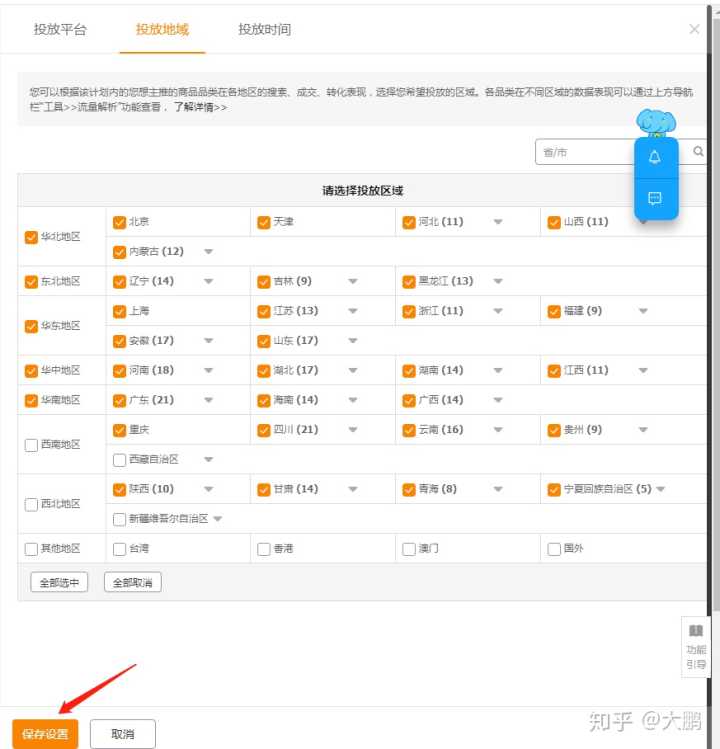Click the blue elephant mascot icon
The width and height of the screenshot is (720, 749).
click(x=656, y=123)
